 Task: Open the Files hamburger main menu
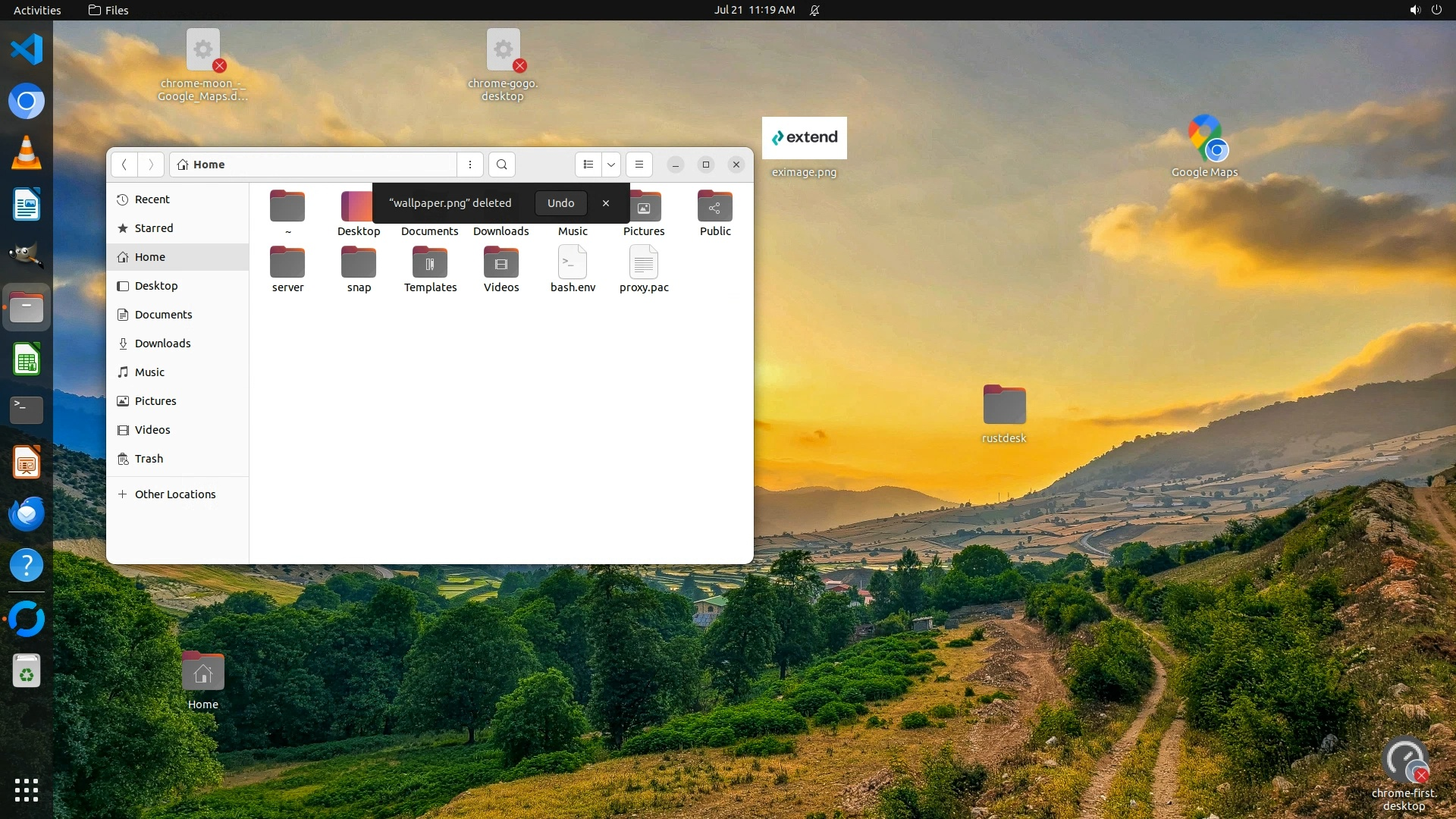point(639,165)
